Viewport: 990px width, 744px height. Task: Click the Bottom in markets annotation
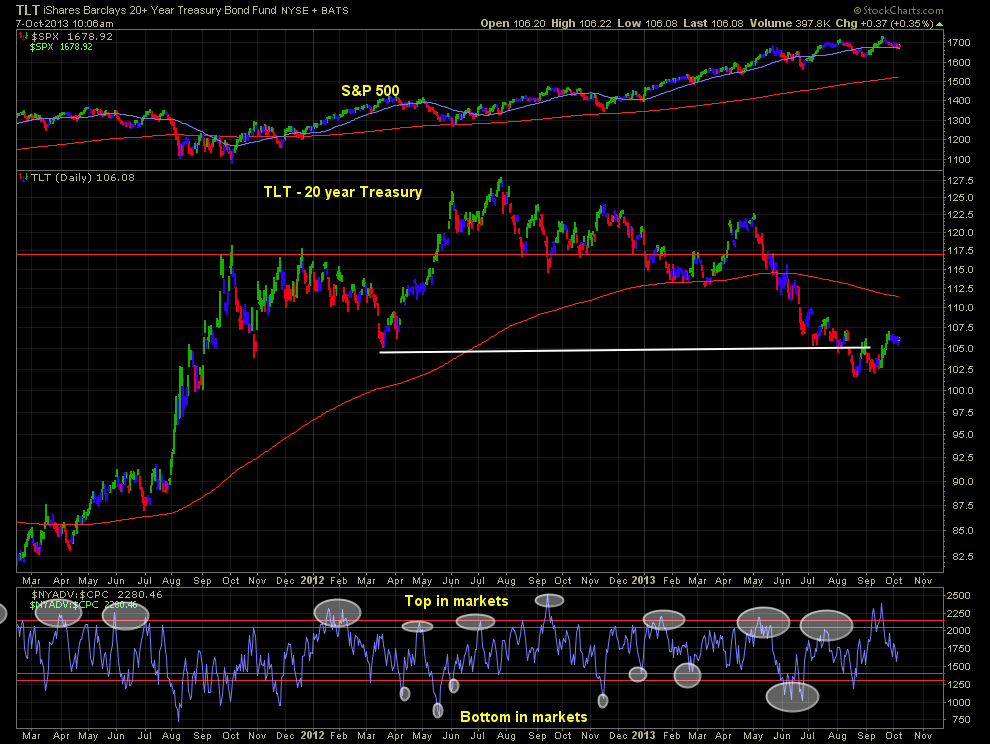click(x=523, y=717)
